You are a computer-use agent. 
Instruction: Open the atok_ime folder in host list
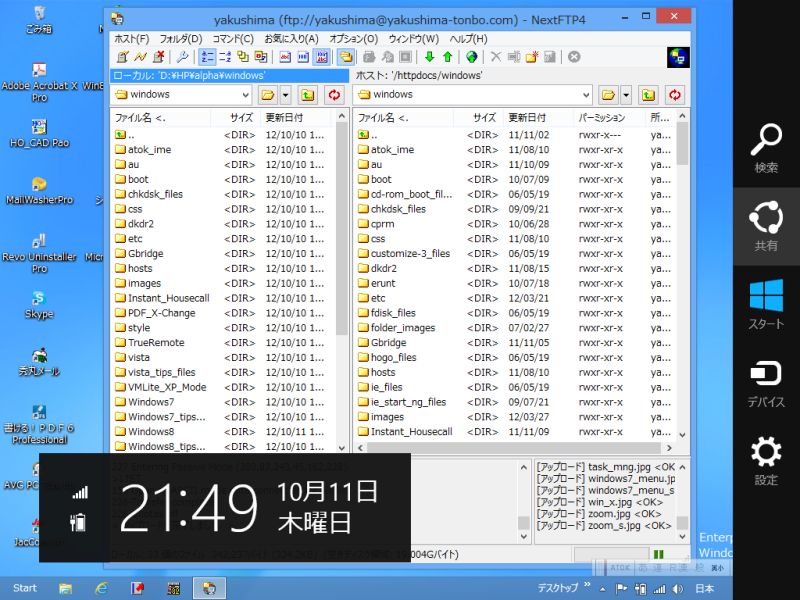(x=392, y=149)
